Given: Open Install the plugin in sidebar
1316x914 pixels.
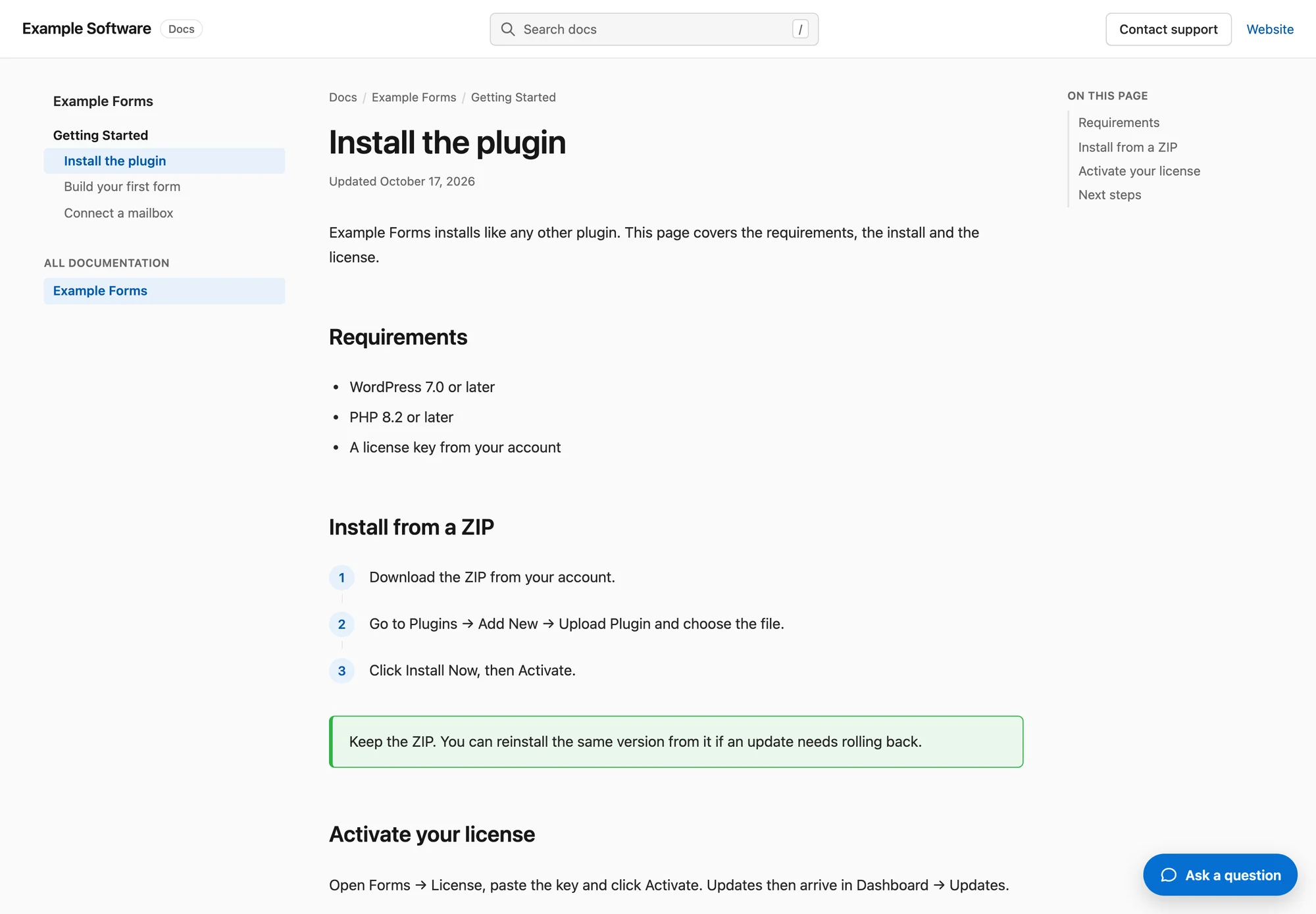Looking at the screenshot, I should [164, 161].
